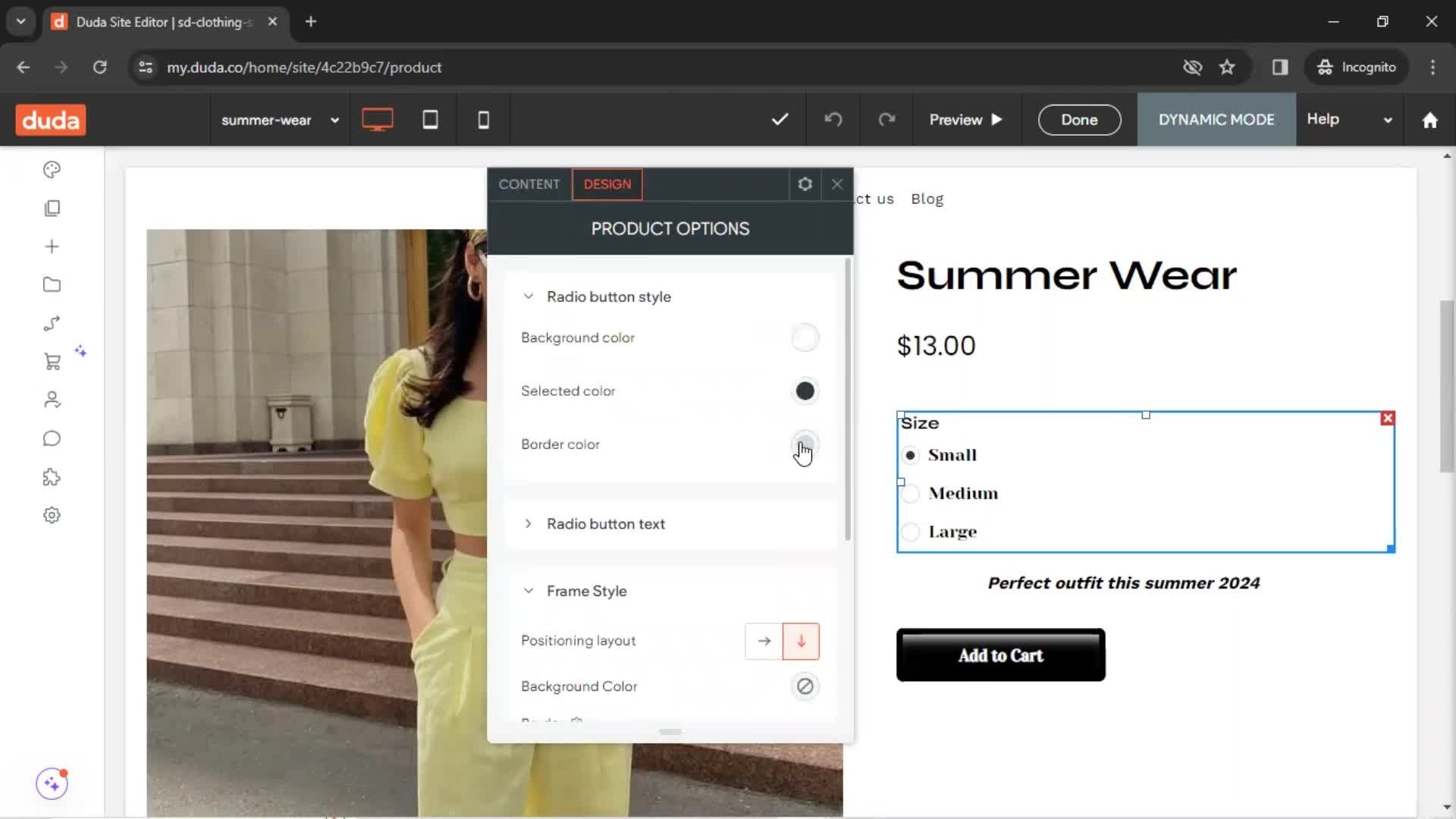Pick the Selected color swatch
The width and height of the screenshot is (1456, 819).
[x=805, y=391]
